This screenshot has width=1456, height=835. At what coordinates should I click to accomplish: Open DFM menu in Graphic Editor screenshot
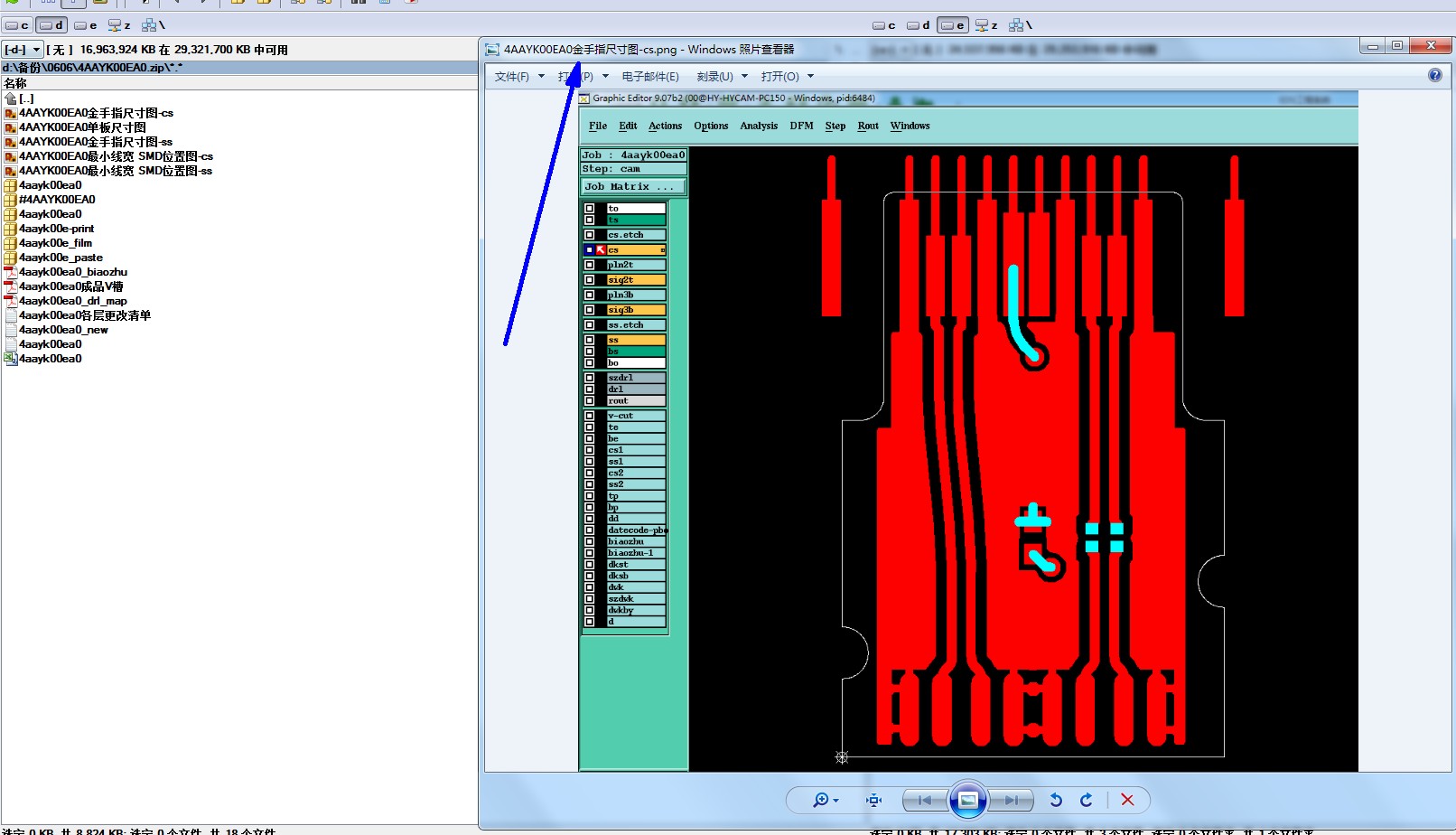tap(801, 126)
